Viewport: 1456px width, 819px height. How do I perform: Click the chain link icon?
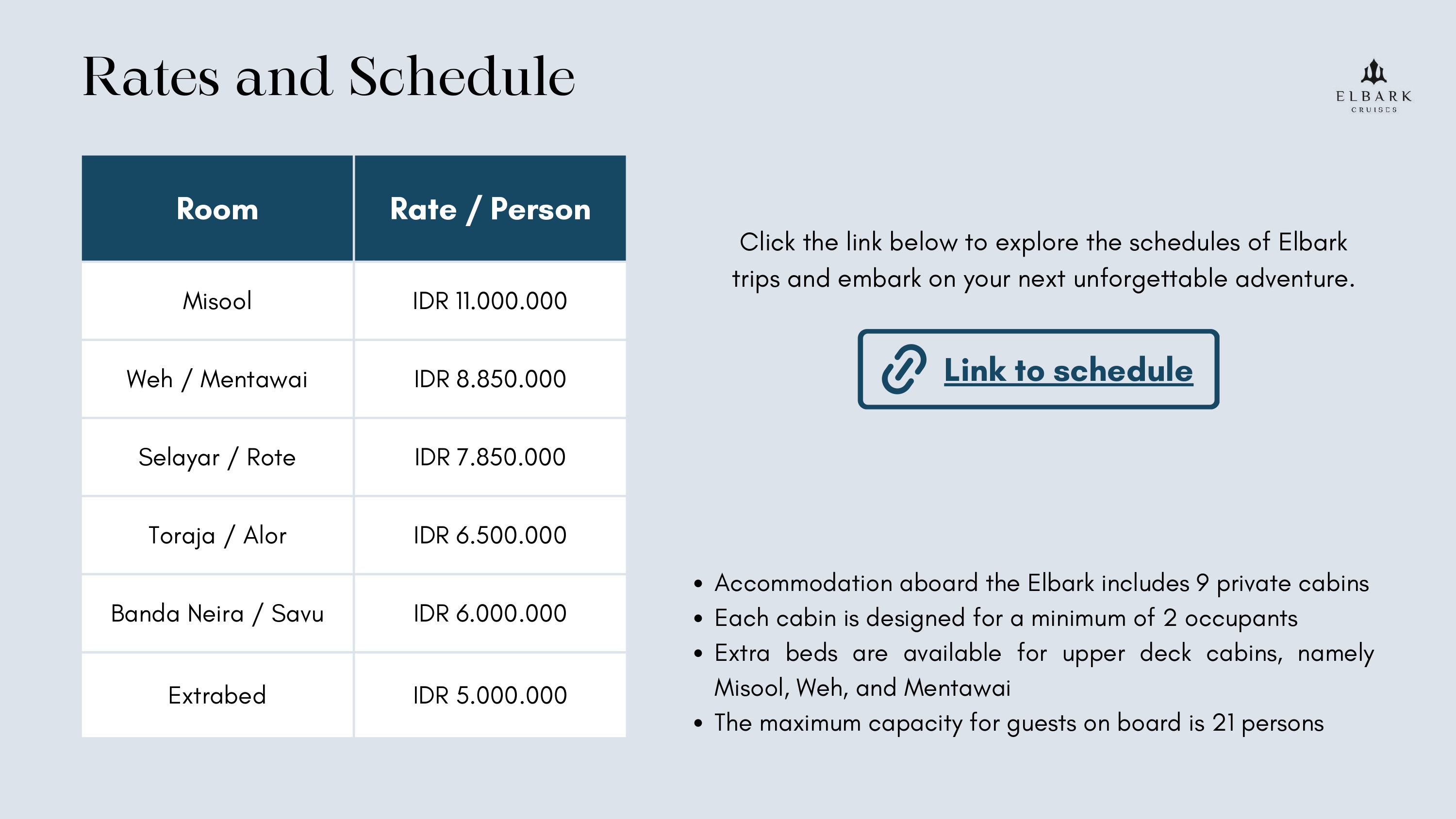(904, 369)
